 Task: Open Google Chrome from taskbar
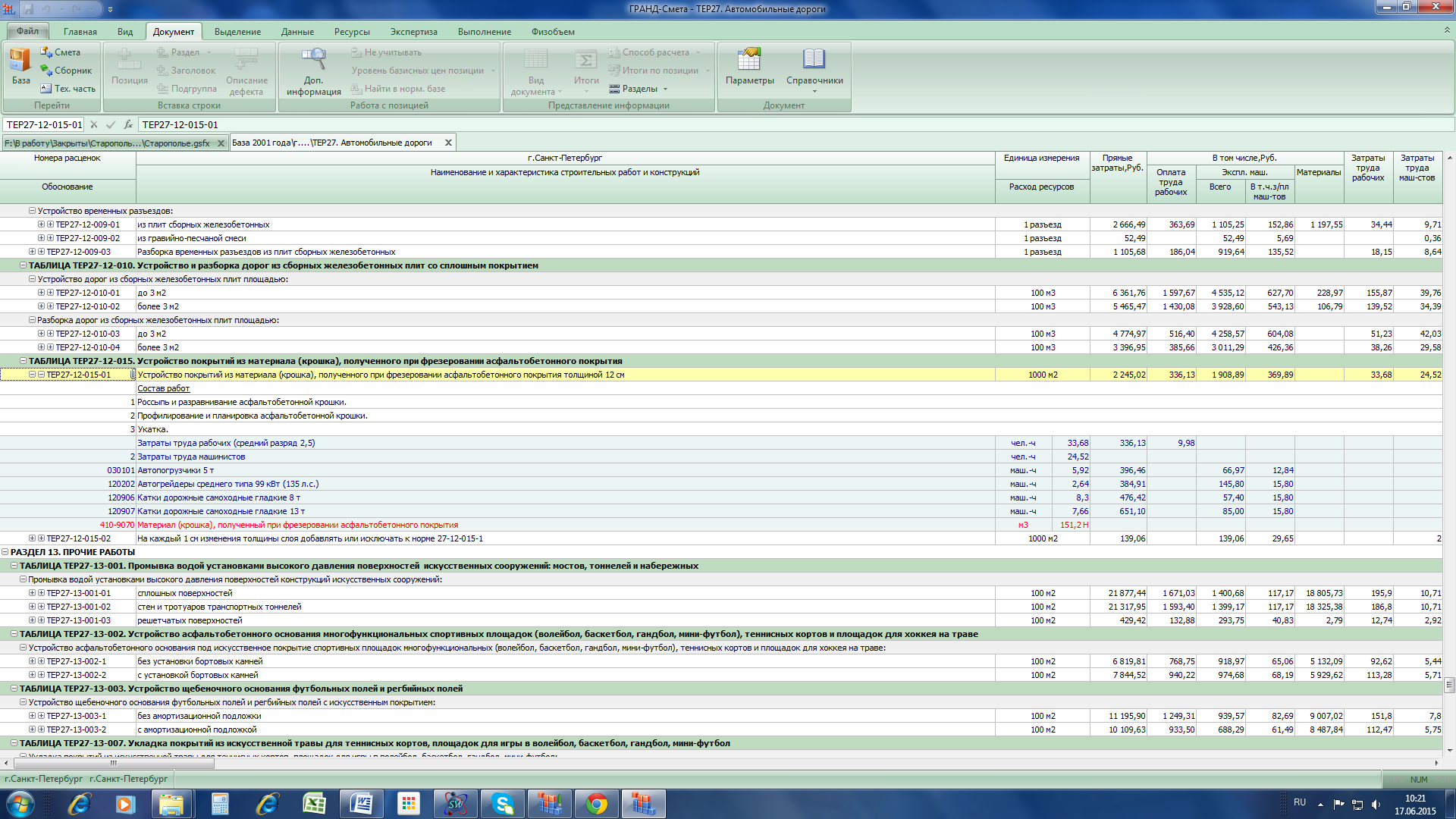point(597,804)
